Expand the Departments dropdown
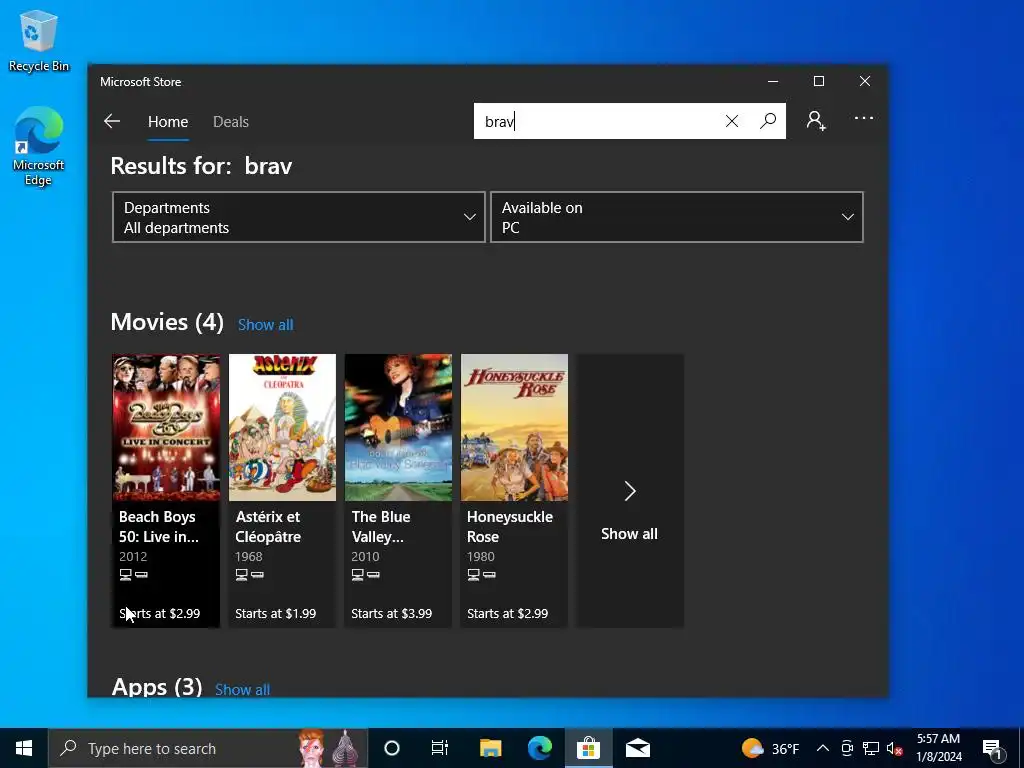This screenshot has height=768, width=1024. tap(298, 217)
